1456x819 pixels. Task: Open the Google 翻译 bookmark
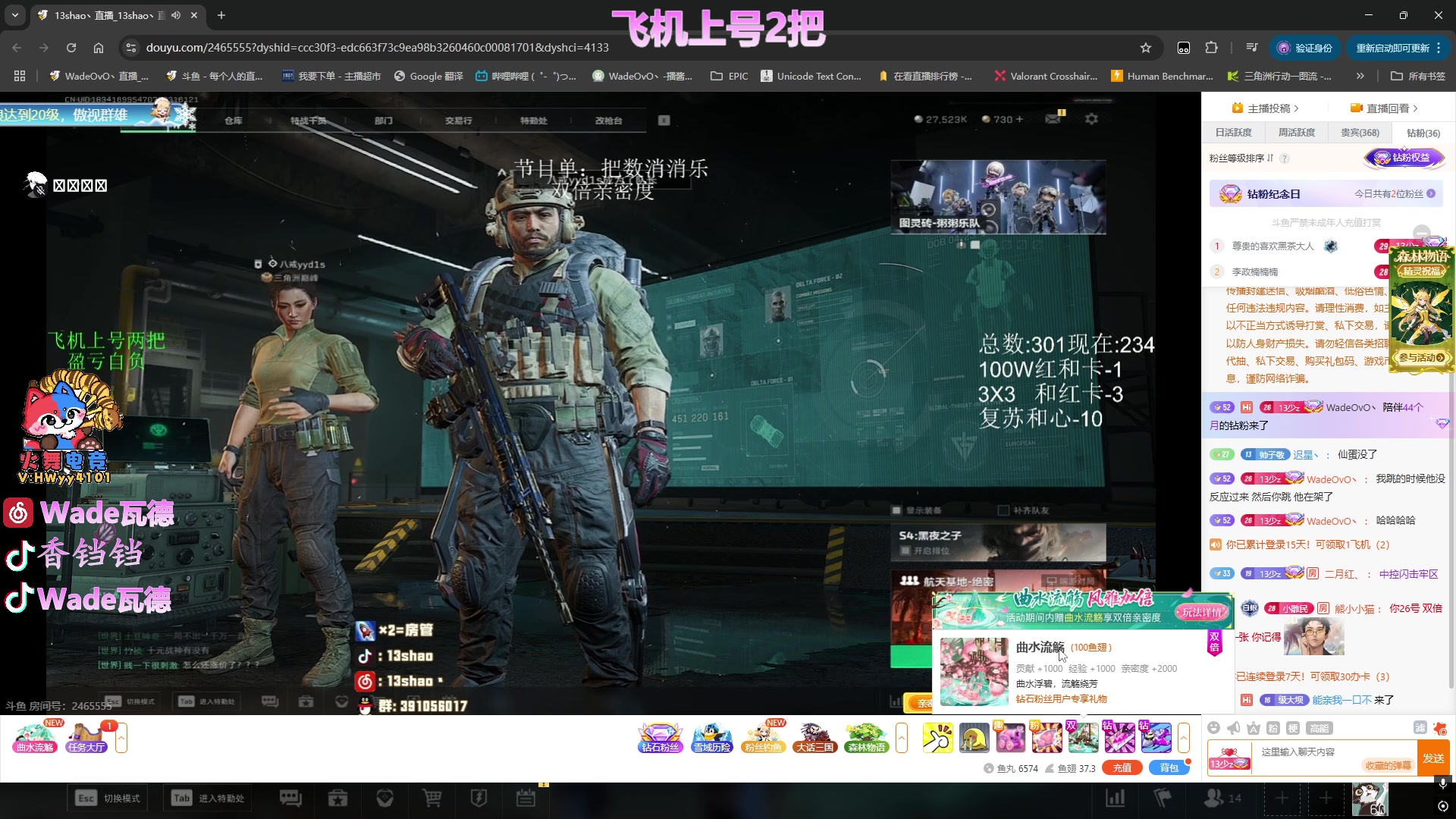[428, 76]
